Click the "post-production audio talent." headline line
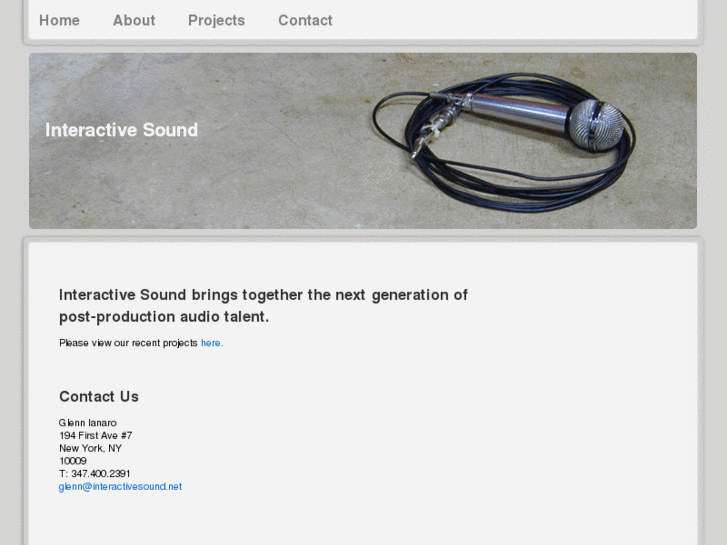The image size is (727, 545). point(164,317)
